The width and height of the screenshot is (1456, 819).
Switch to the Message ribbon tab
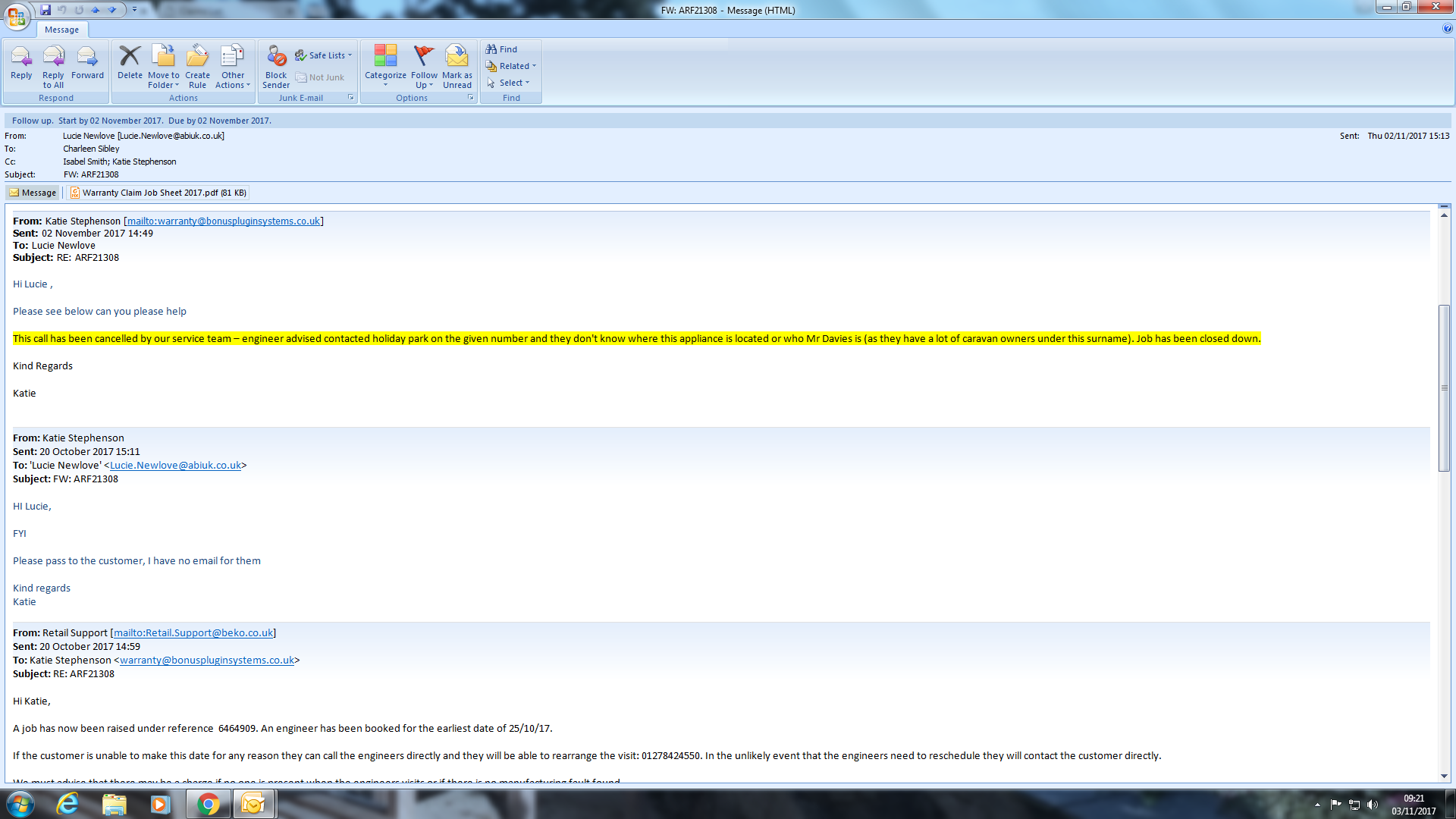[x=61, y=30]
